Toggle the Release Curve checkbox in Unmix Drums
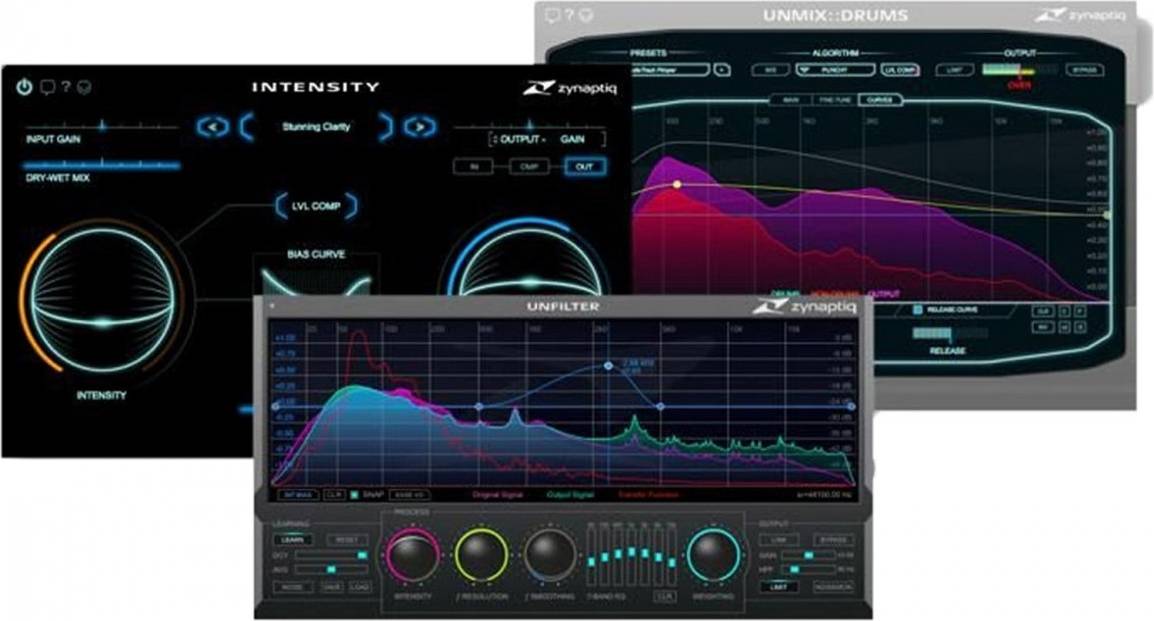The width and height of the screenshot is (1154, 621). pos(917,310)
